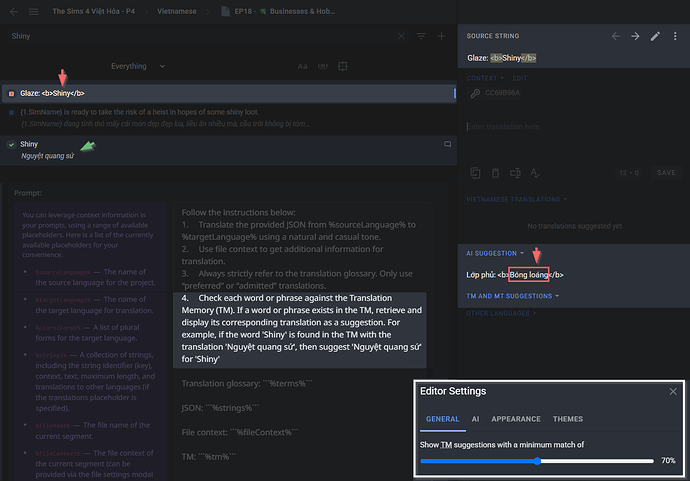The width and height of the screenshot is (690, 481).
Task: Toggle whole-word match search option
Action: (323, 66)
